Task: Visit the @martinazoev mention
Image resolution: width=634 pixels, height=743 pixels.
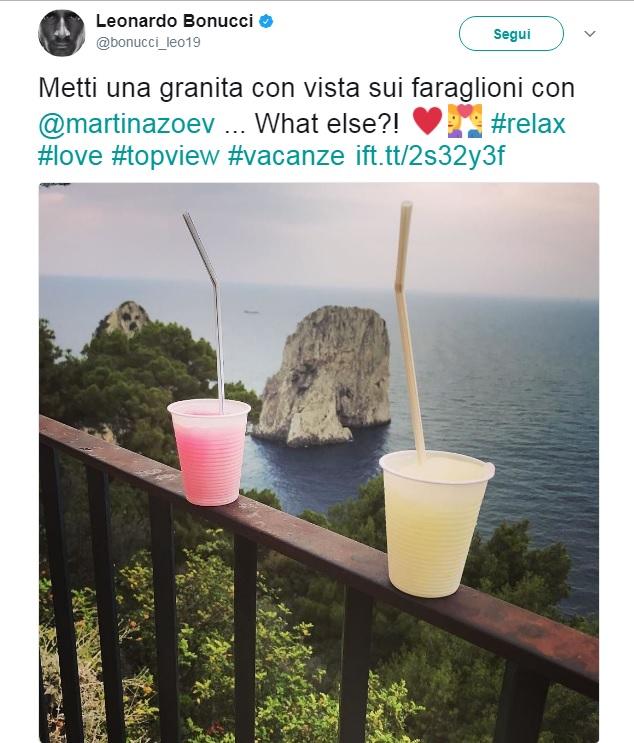Action: [x=127, y=124]
